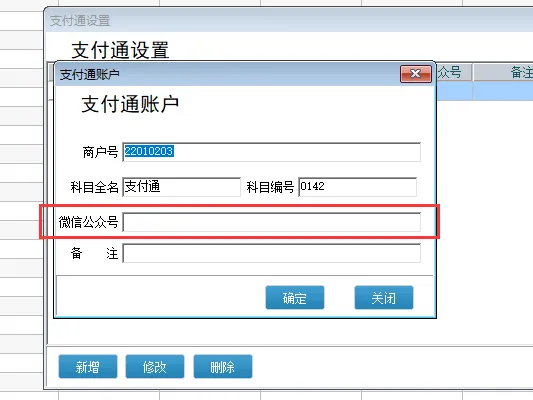Click the selected text 22010203
533x400 pixels.
click(149, 151)
